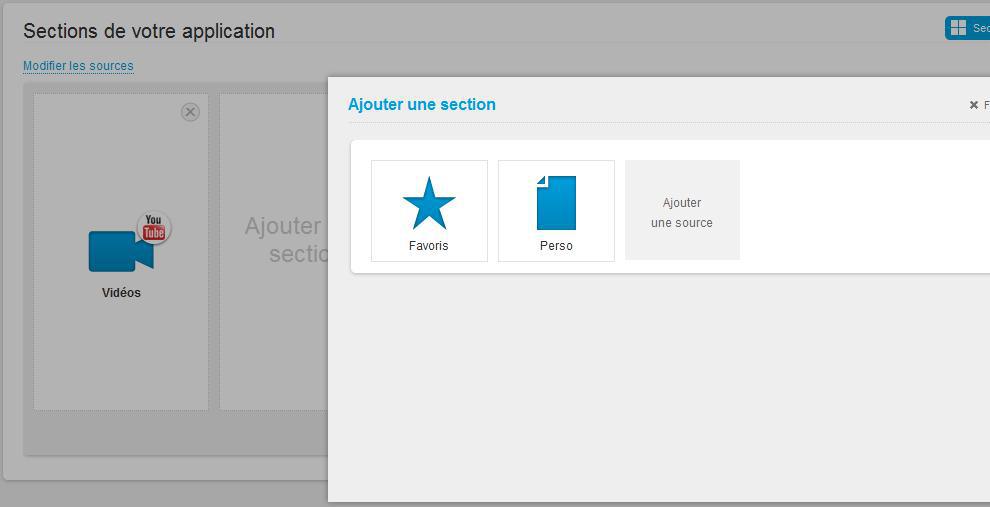Open the Modifier les sources link
This screenshot has height=507, width=990.
[78, 66]
